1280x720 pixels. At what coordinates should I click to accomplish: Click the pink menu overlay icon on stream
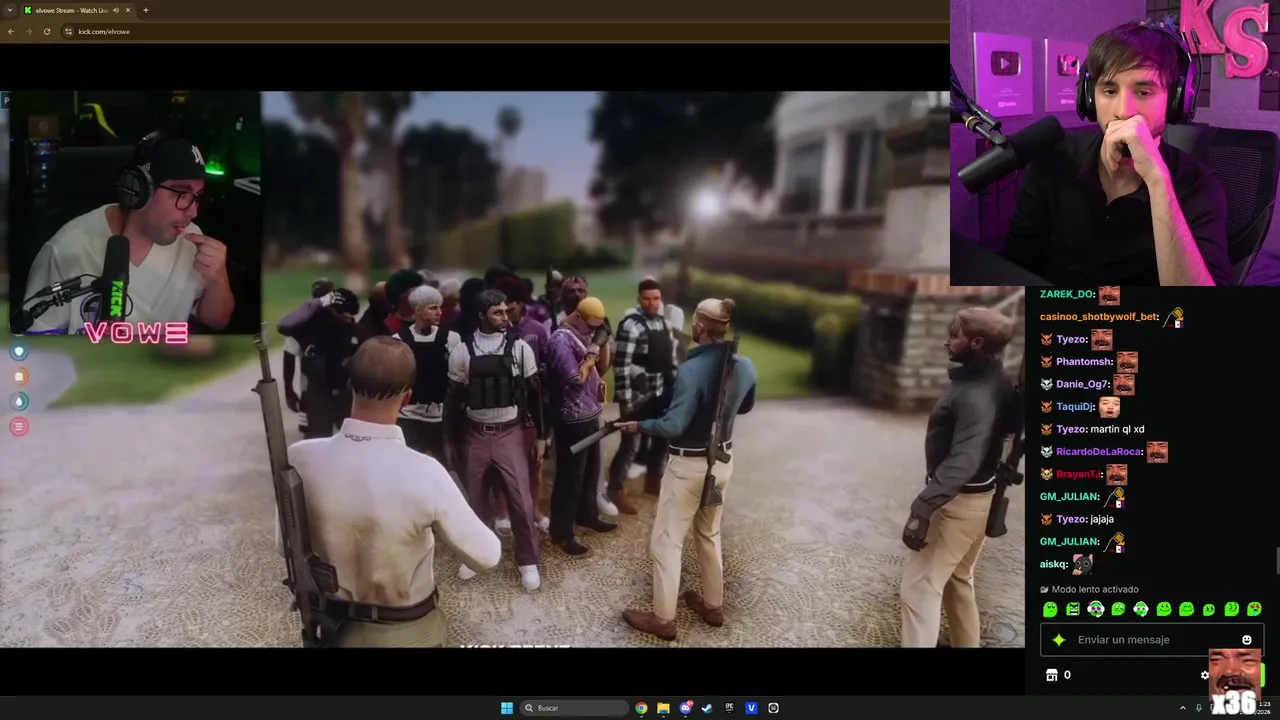(18, 427)
